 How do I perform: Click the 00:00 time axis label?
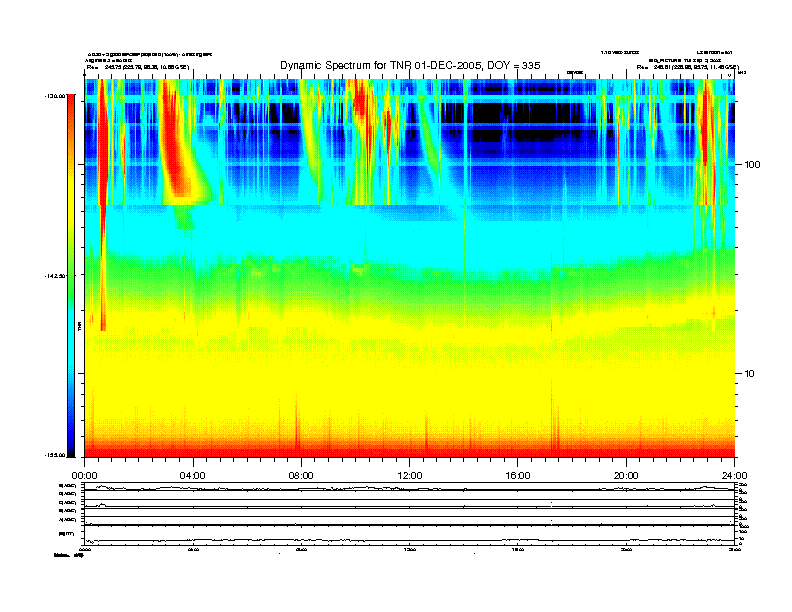(84, 475)
